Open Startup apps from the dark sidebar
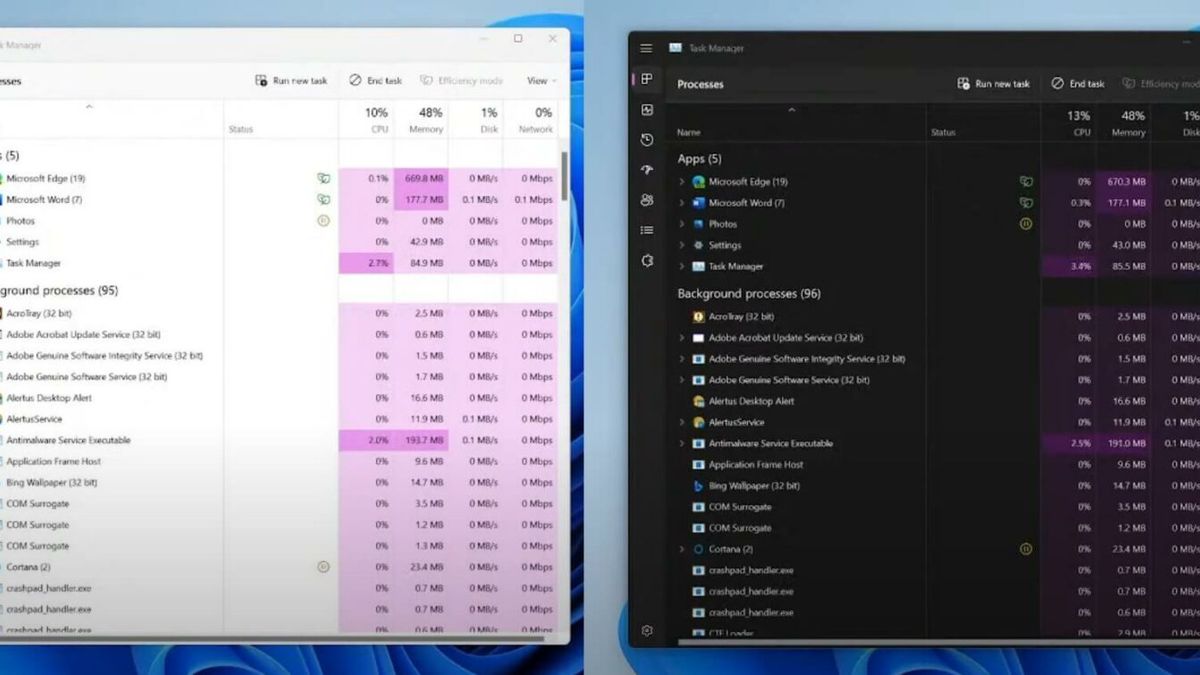This screenshot has width=1200, height=675. 647,170
